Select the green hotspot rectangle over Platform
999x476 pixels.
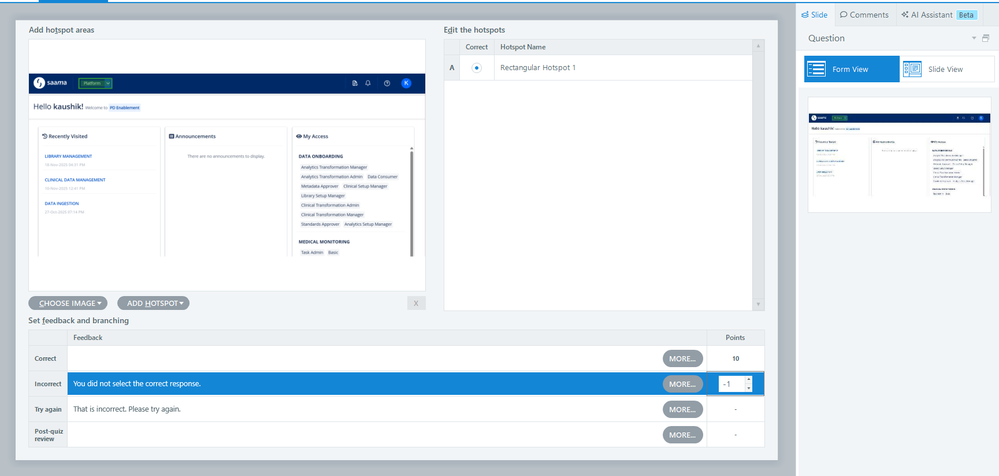96,83
